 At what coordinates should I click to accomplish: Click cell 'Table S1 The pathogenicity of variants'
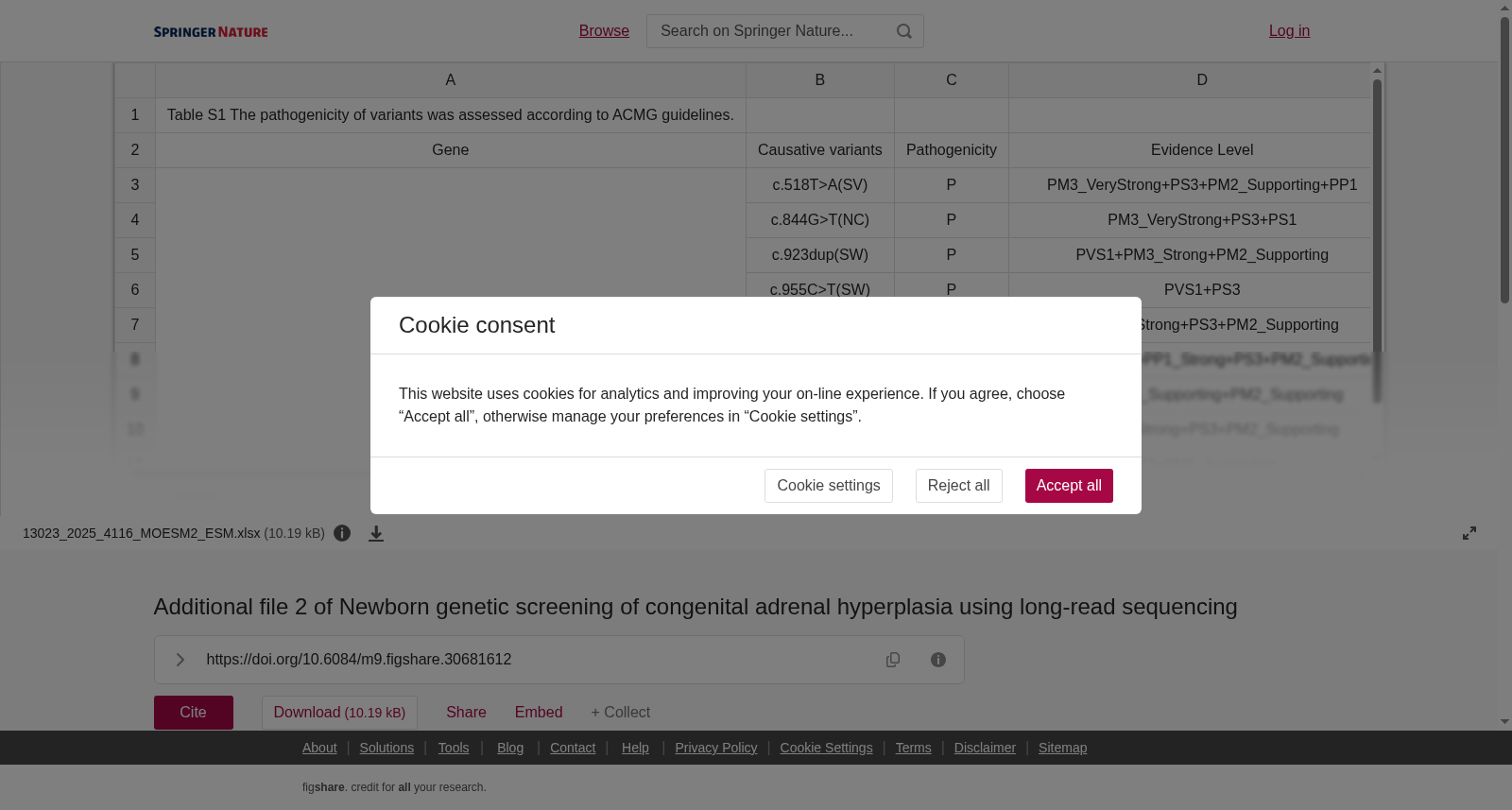pos(451,115)
